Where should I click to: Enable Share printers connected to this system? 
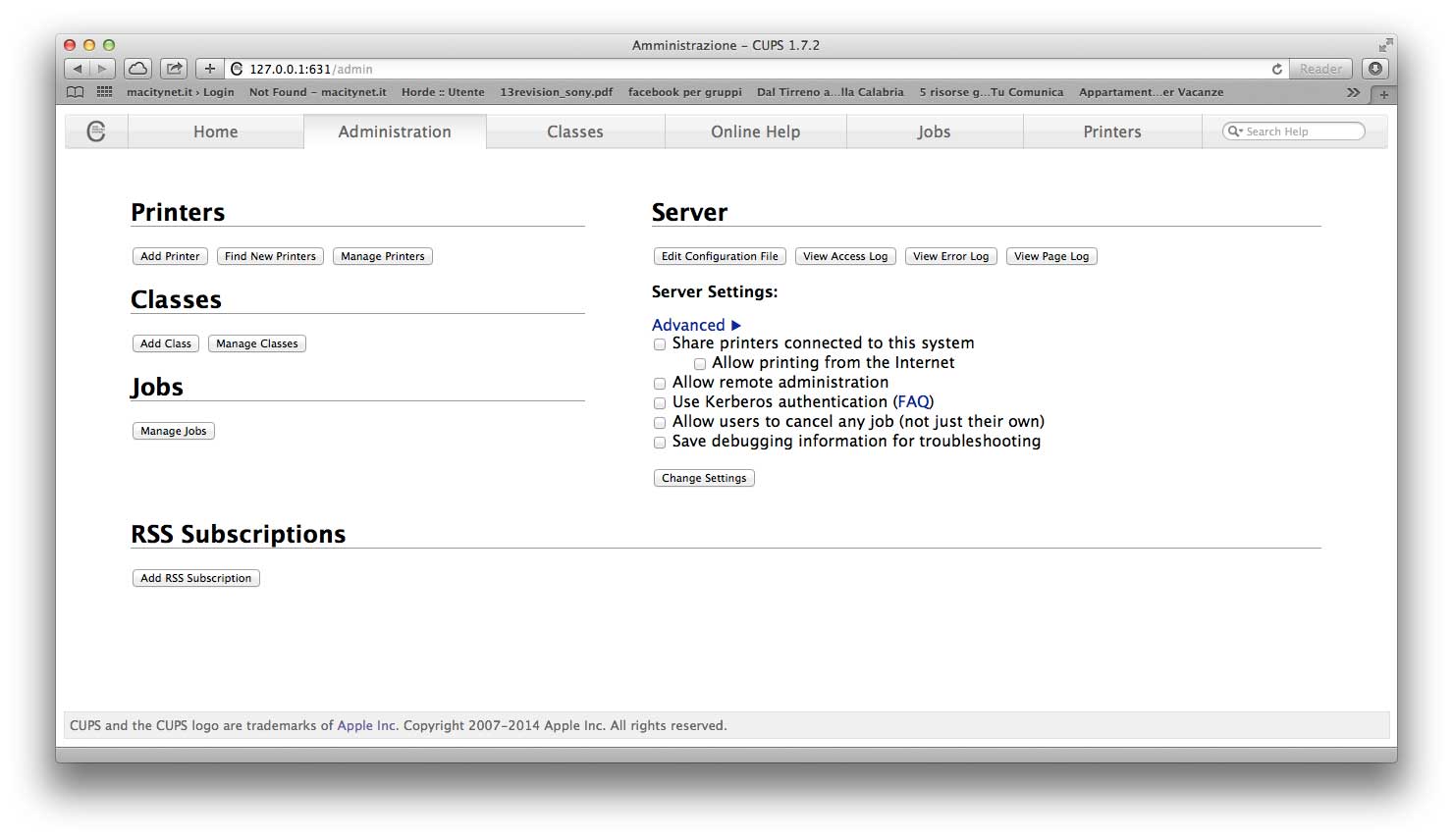tap(660, 344)
